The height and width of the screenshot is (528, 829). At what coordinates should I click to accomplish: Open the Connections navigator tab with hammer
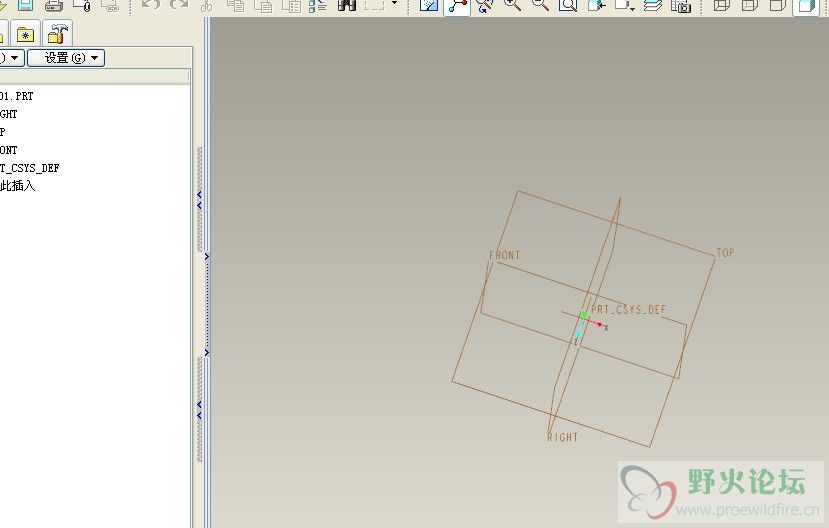(x=57, y=34)
